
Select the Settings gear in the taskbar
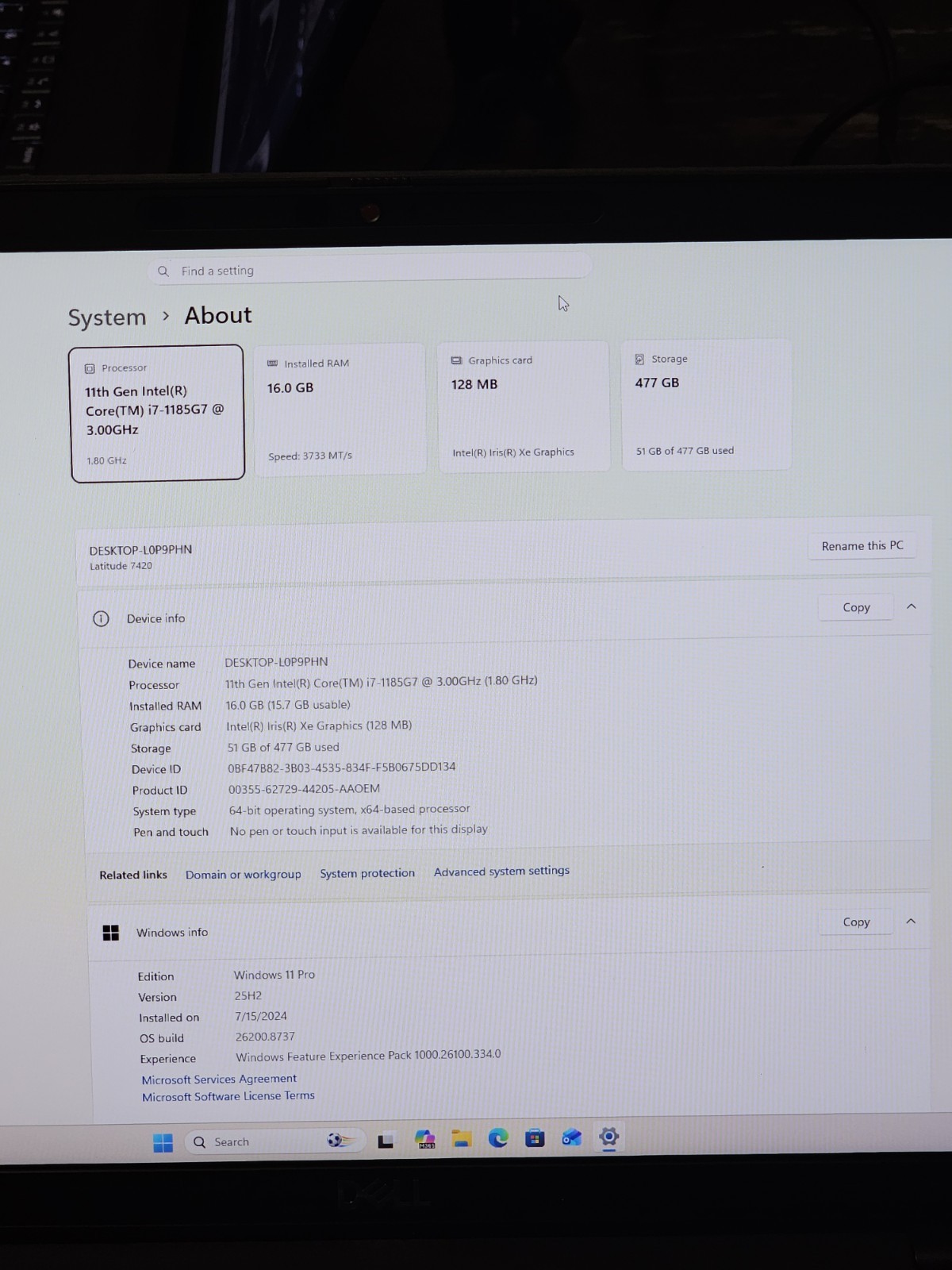[608, 1137]
